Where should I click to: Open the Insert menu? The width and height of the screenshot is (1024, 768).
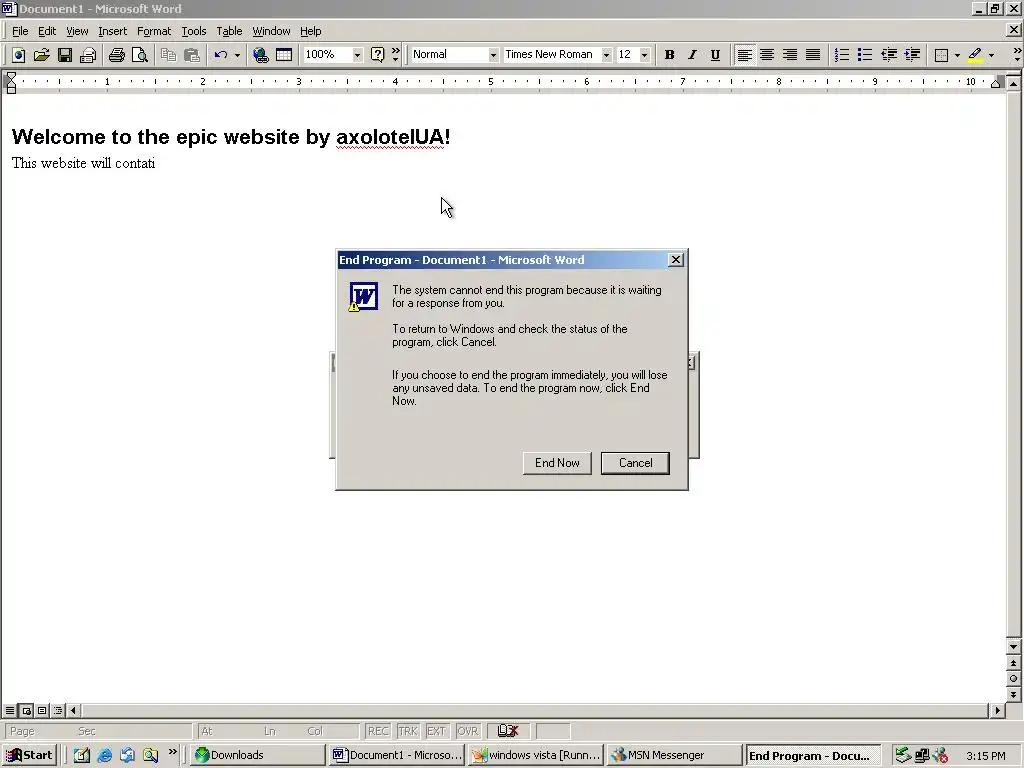click(112, 31)
